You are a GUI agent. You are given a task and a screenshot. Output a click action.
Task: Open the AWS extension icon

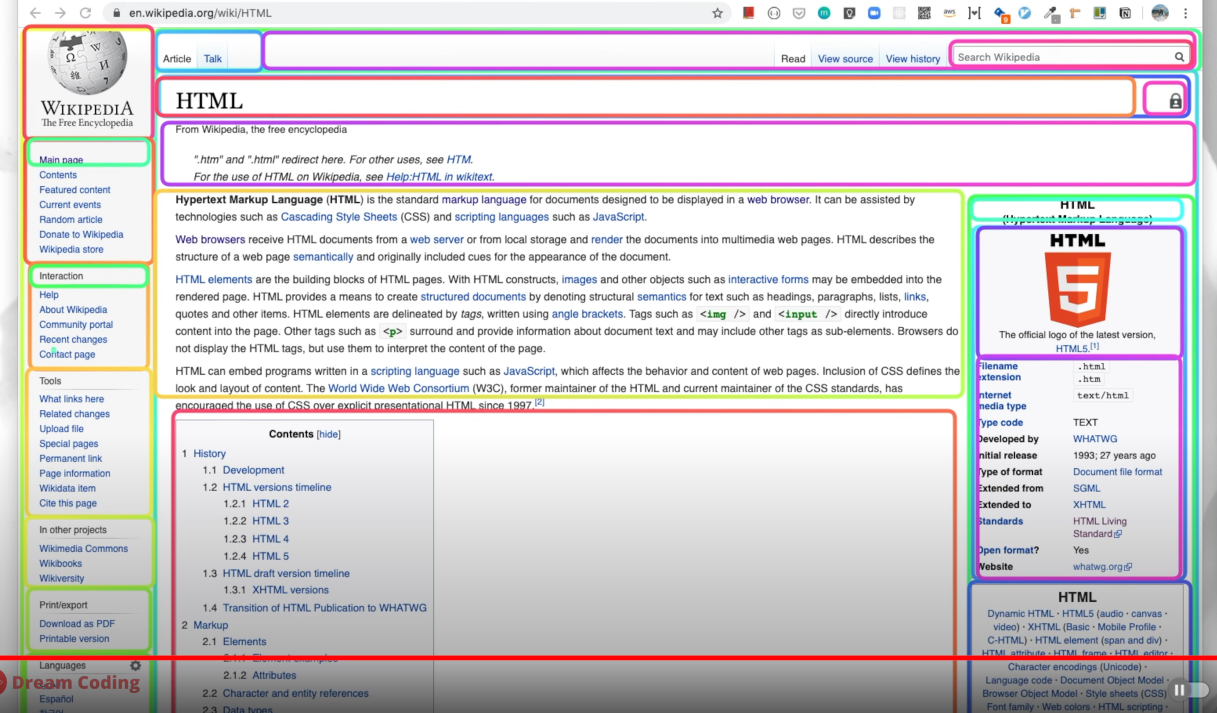pos(949,13)
